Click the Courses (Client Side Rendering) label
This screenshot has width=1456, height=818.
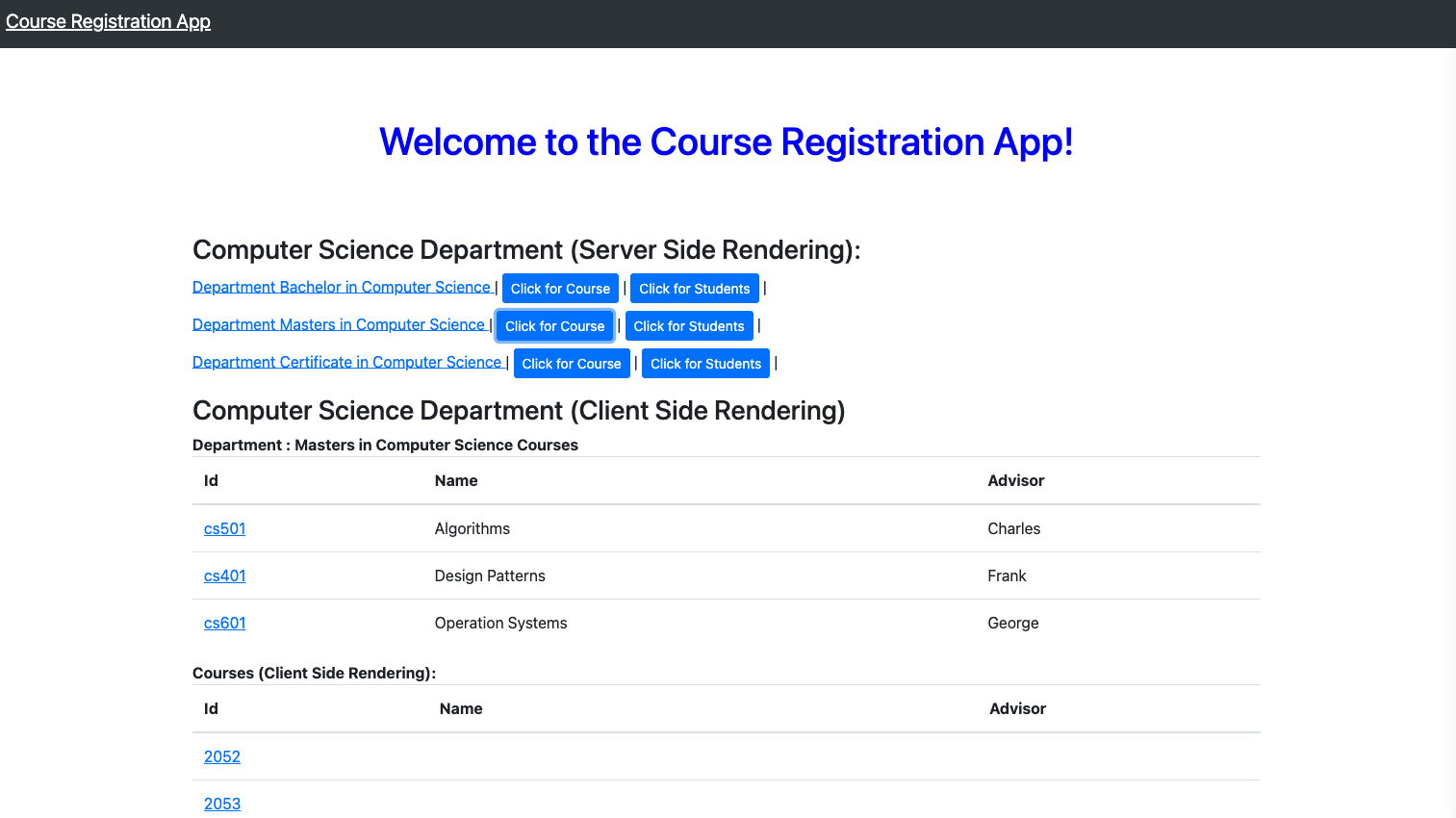tap(314, 673)
